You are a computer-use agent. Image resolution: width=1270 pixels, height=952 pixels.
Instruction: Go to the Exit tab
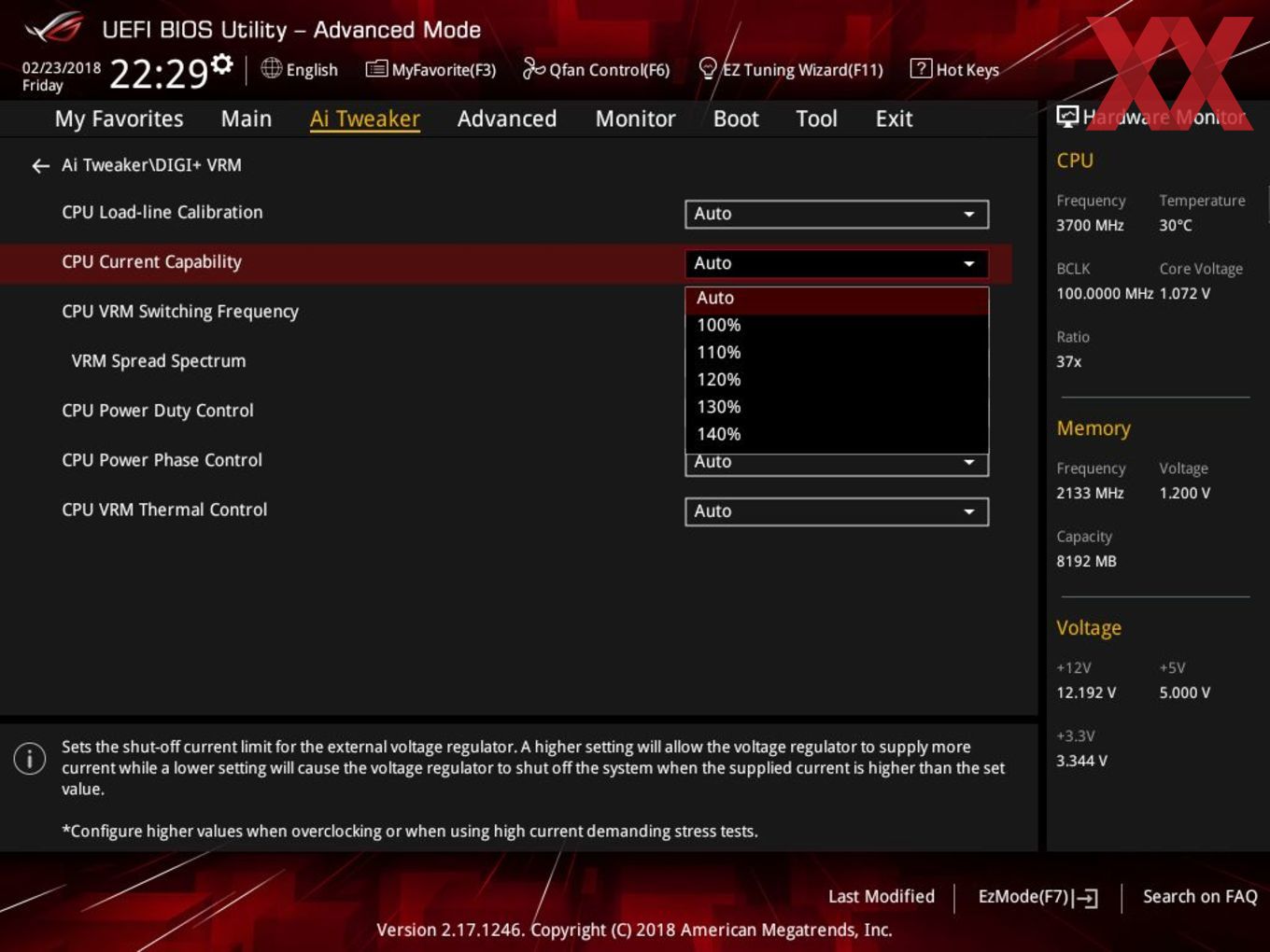tap(894, 119)
